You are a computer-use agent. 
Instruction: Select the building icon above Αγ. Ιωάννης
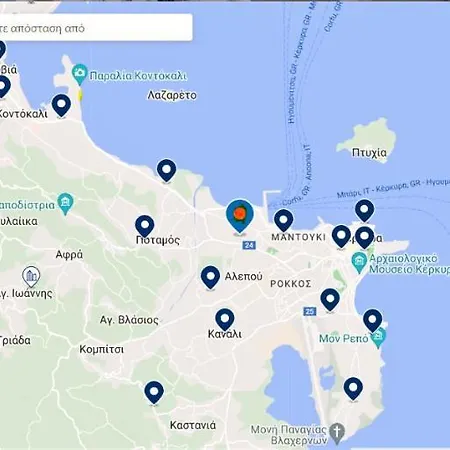coord(31,276)
